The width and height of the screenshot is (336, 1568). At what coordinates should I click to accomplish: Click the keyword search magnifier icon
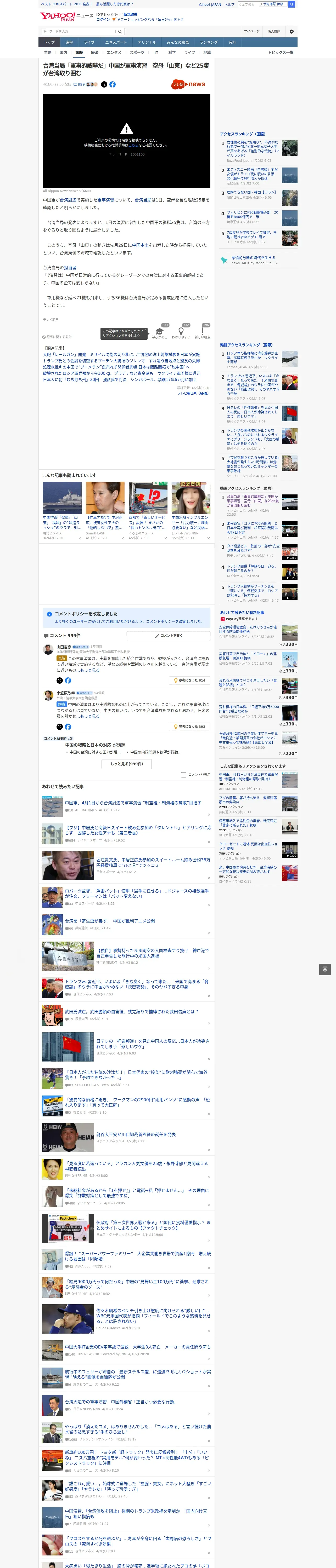tap(120, 31)
